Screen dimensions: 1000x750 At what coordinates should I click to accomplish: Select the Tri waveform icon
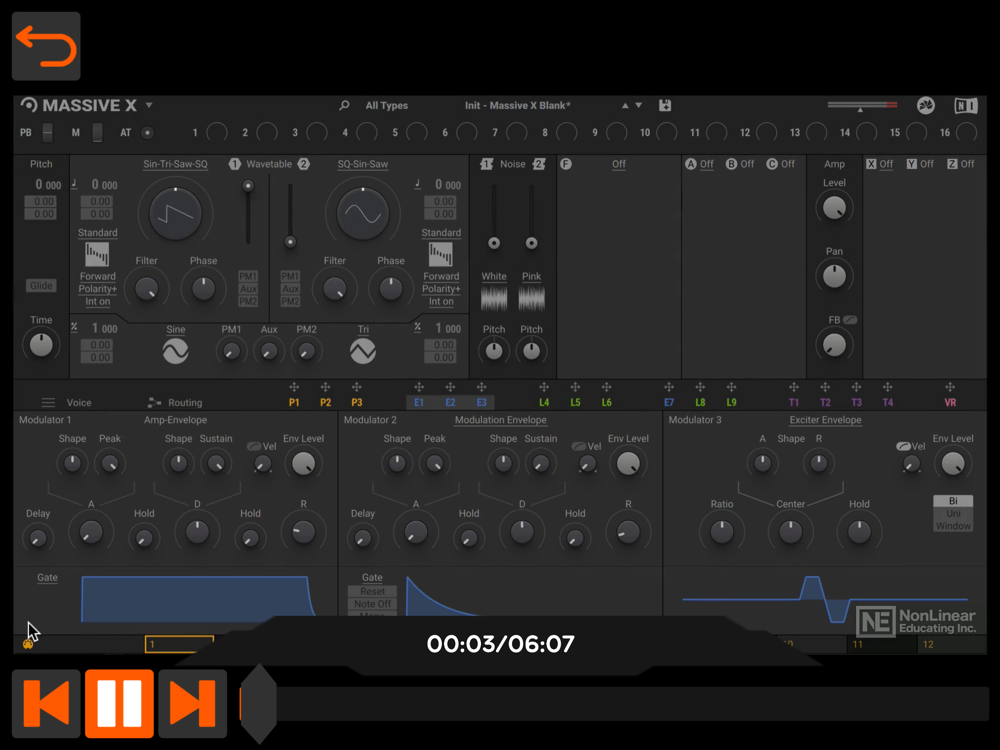click(363, 351)
